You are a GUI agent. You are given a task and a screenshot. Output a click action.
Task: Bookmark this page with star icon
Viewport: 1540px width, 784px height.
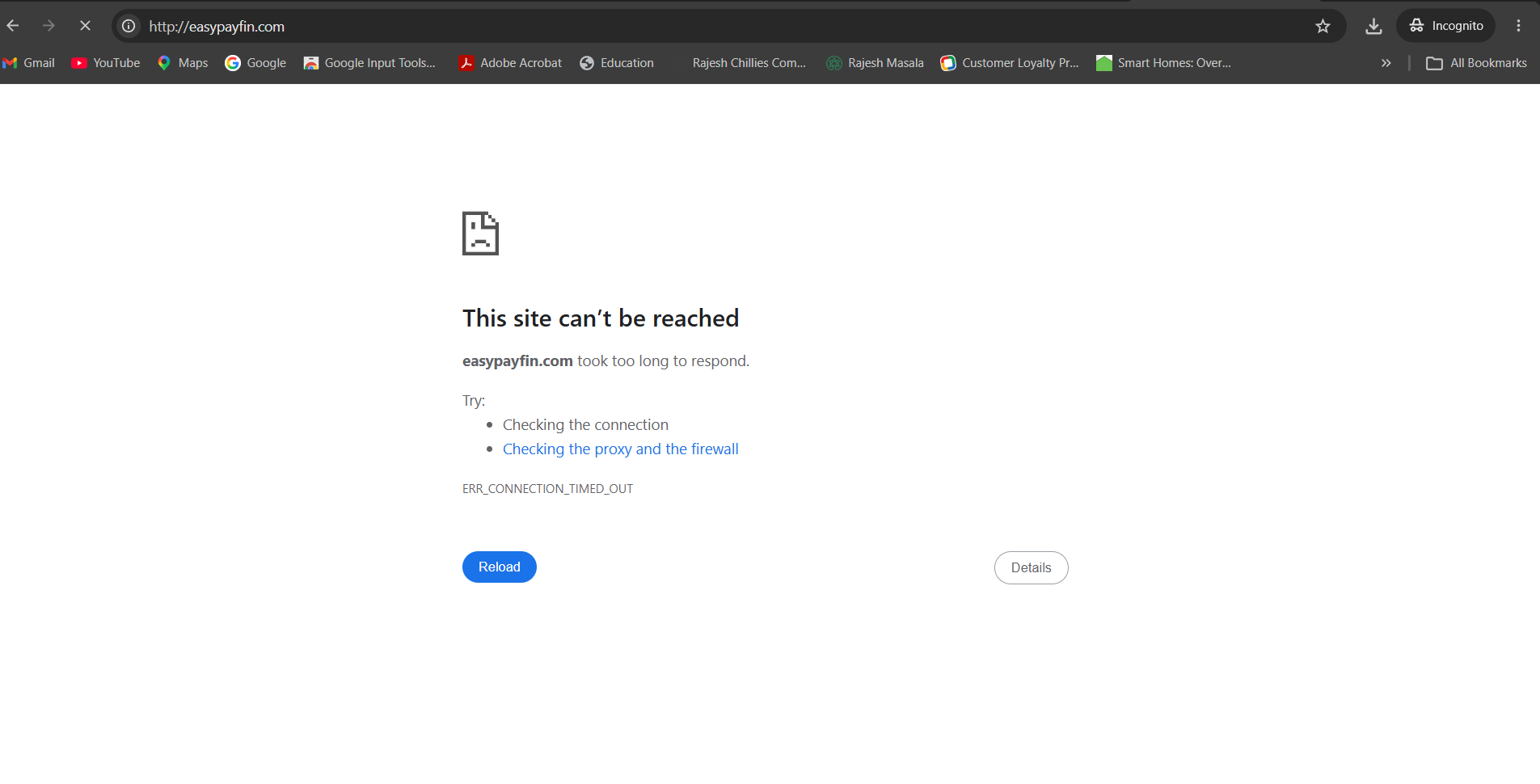(x=1323, y=26)
